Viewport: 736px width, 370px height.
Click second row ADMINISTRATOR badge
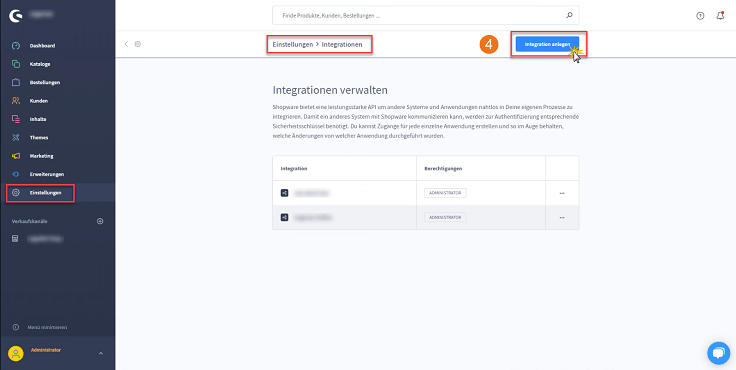[x=445, y=217]
